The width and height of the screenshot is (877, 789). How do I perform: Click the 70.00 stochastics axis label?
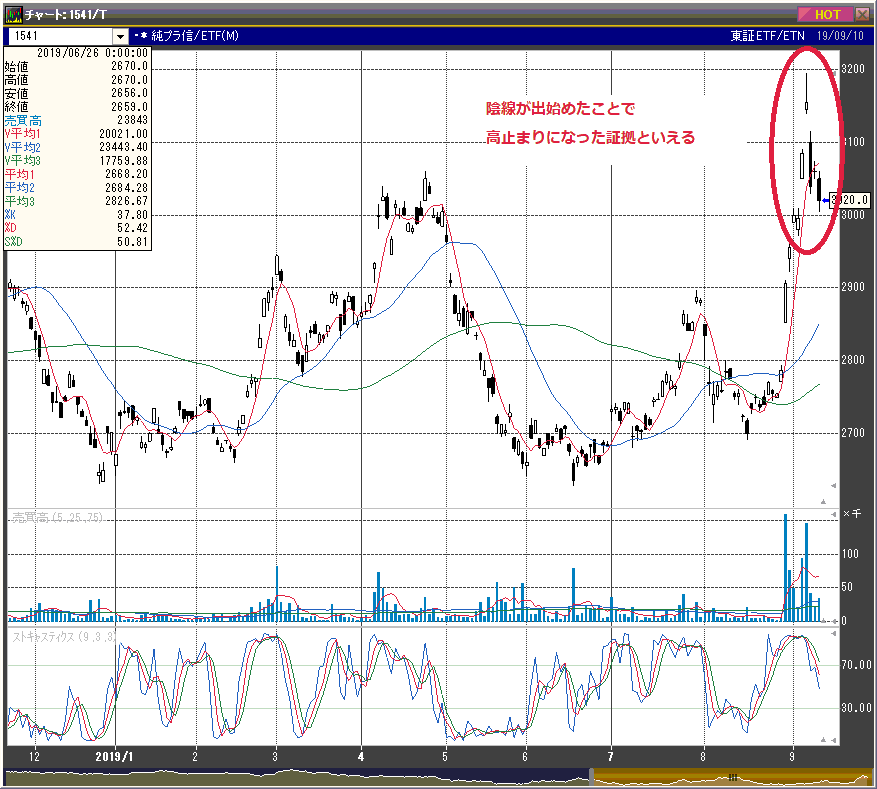[857, 665]
